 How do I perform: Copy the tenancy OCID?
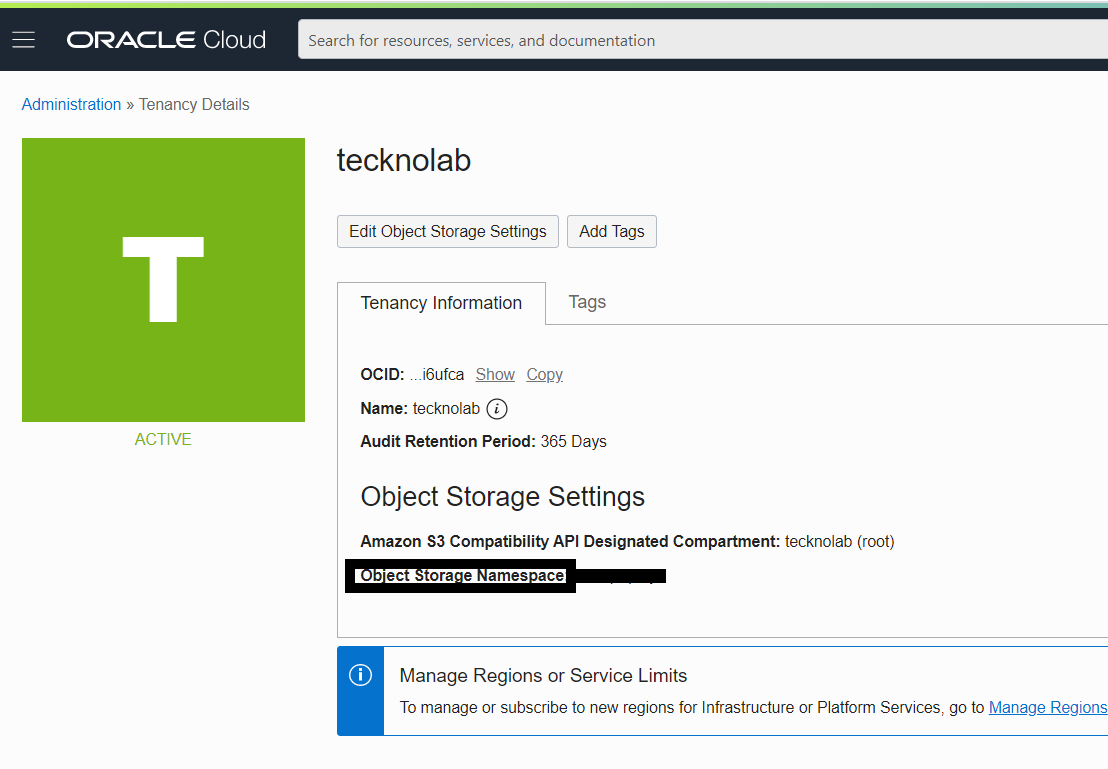(x=545, y=375)
